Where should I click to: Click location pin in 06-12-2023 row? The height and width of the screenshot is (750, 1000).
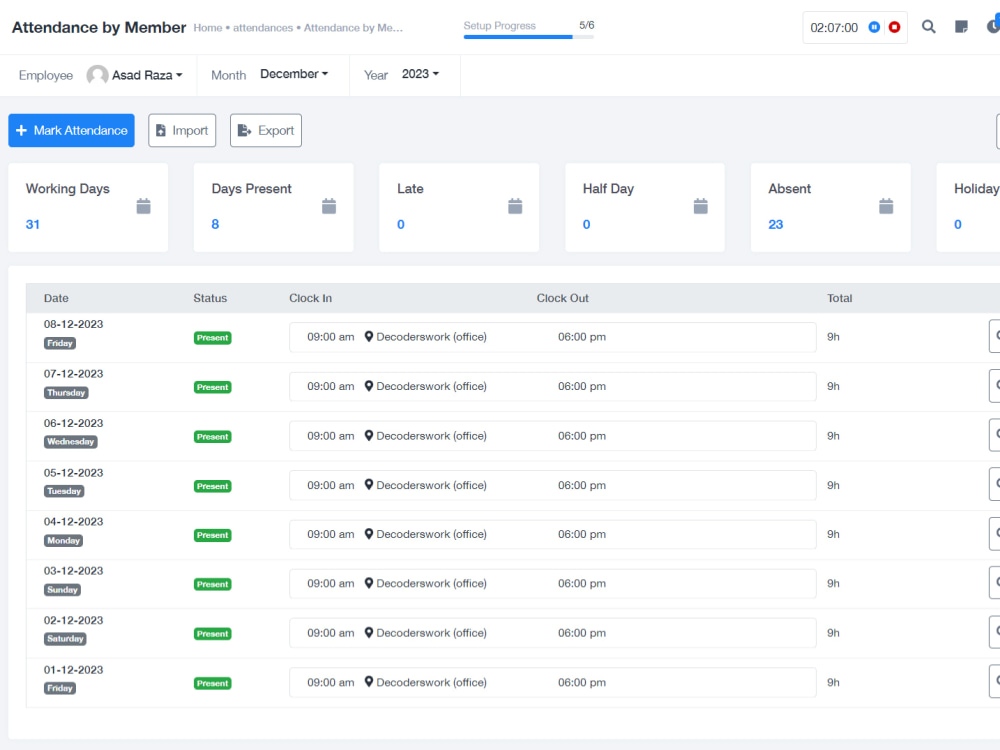[369, 436]
